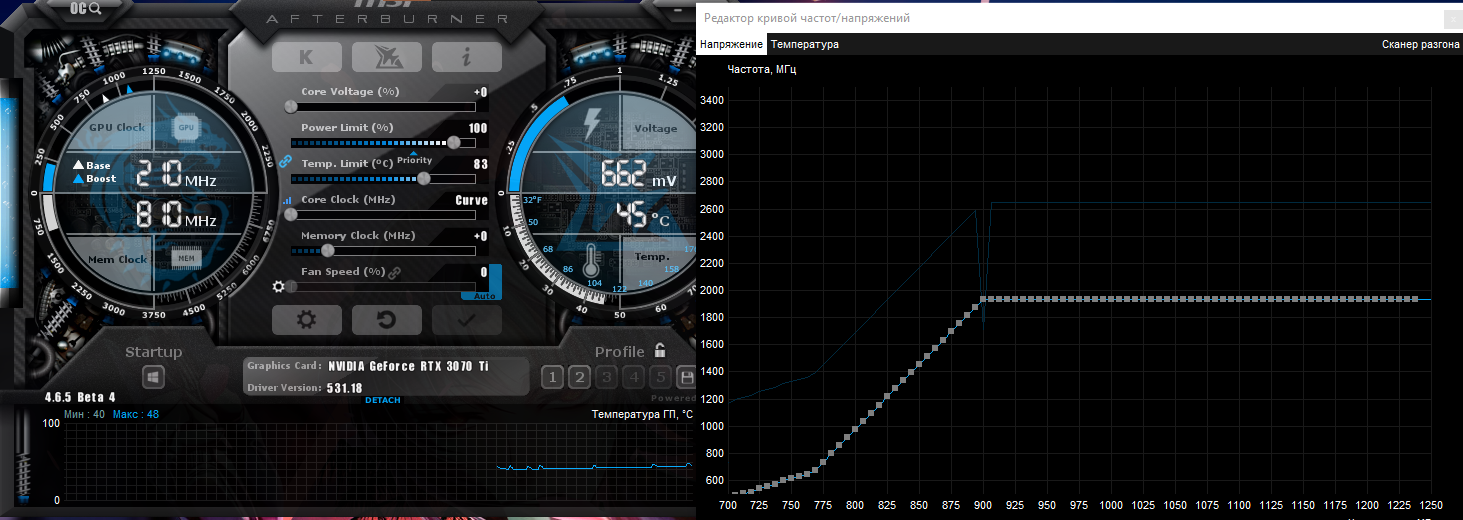Screen dimensions: 1463x520
Task: Click the Core Voltage slider handle
Action: point(292,106)
